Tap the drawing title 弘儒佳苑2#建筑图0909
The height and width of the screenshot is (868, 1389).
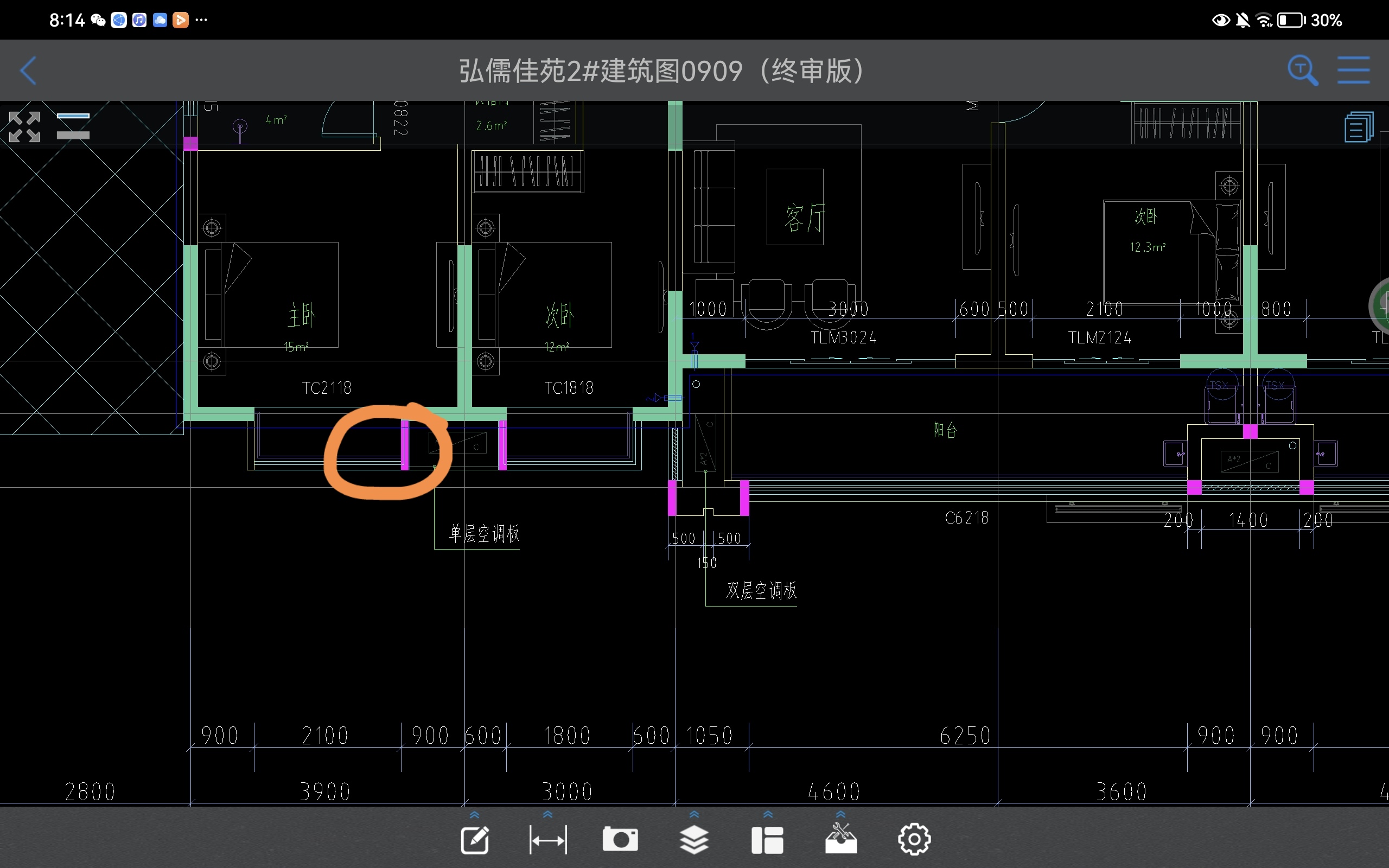point(660,71)
